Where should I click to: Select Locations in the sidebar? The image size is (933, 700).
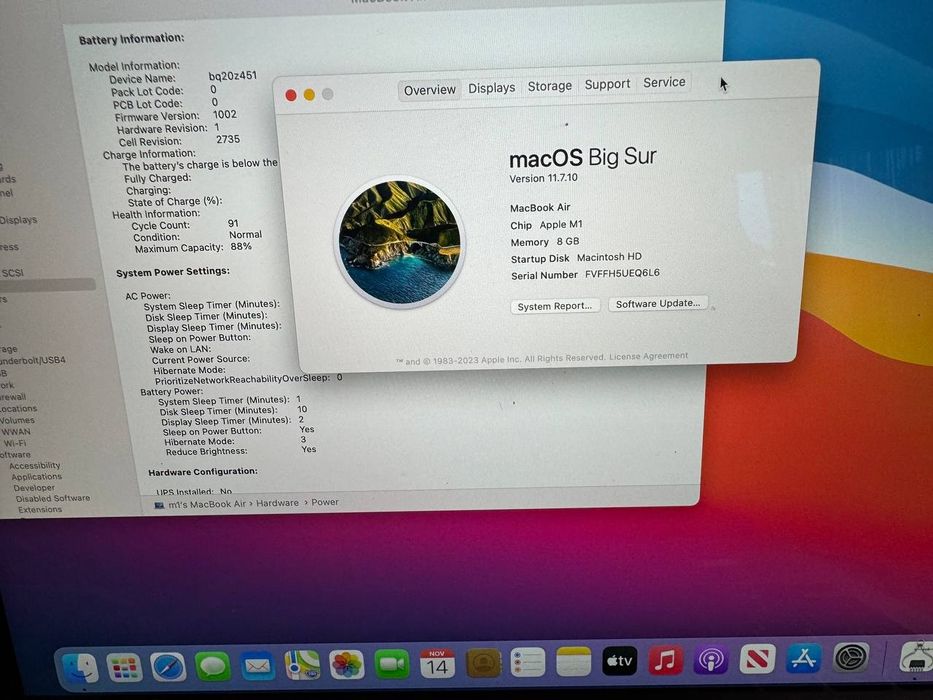pyautogui.click(x=18, y=409)
